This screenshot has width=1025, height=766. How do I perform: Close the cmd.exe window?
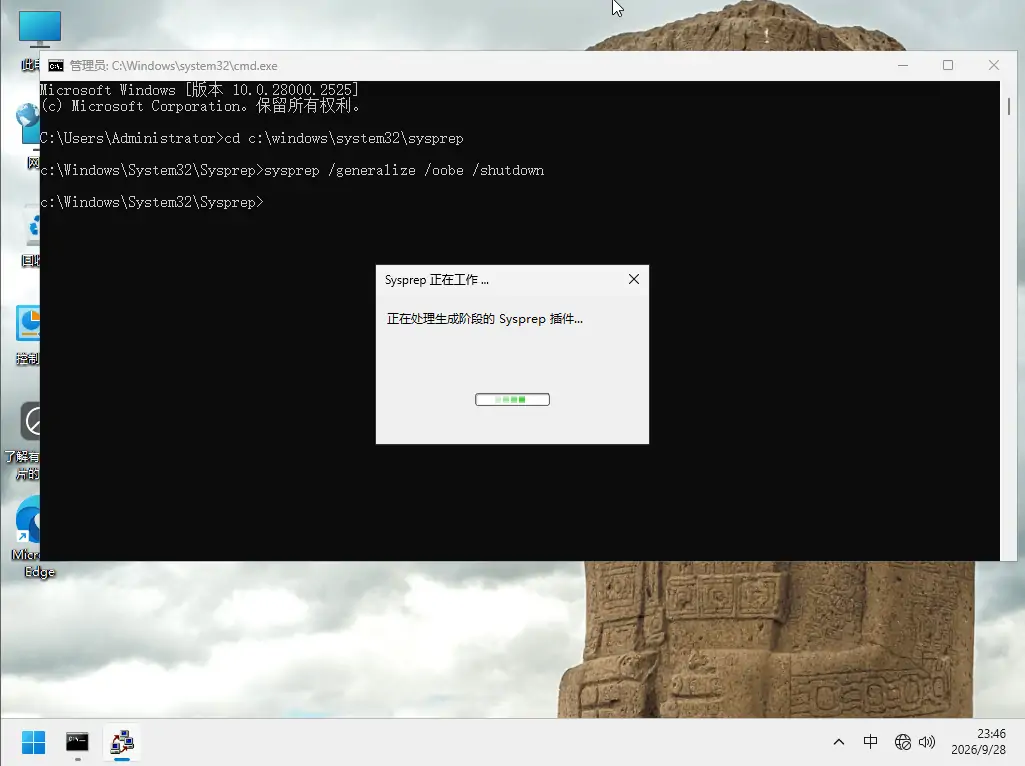tap(994, 65)
